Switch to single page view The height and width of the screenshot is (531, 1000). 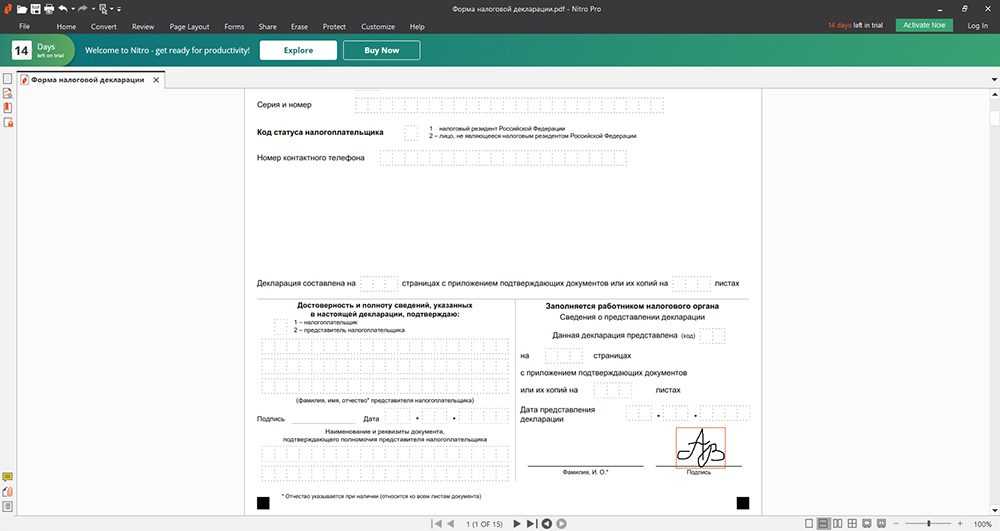coord(808,523)
